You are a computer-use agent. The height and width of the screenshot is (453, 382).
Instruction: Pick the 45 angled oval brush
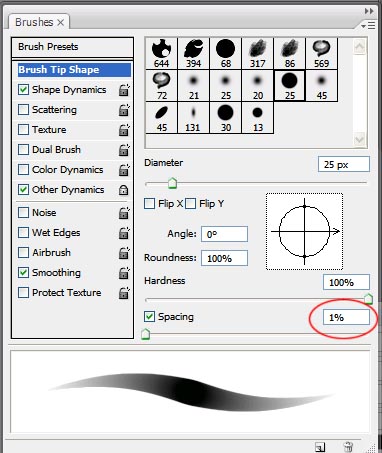(x=162, y=118)
